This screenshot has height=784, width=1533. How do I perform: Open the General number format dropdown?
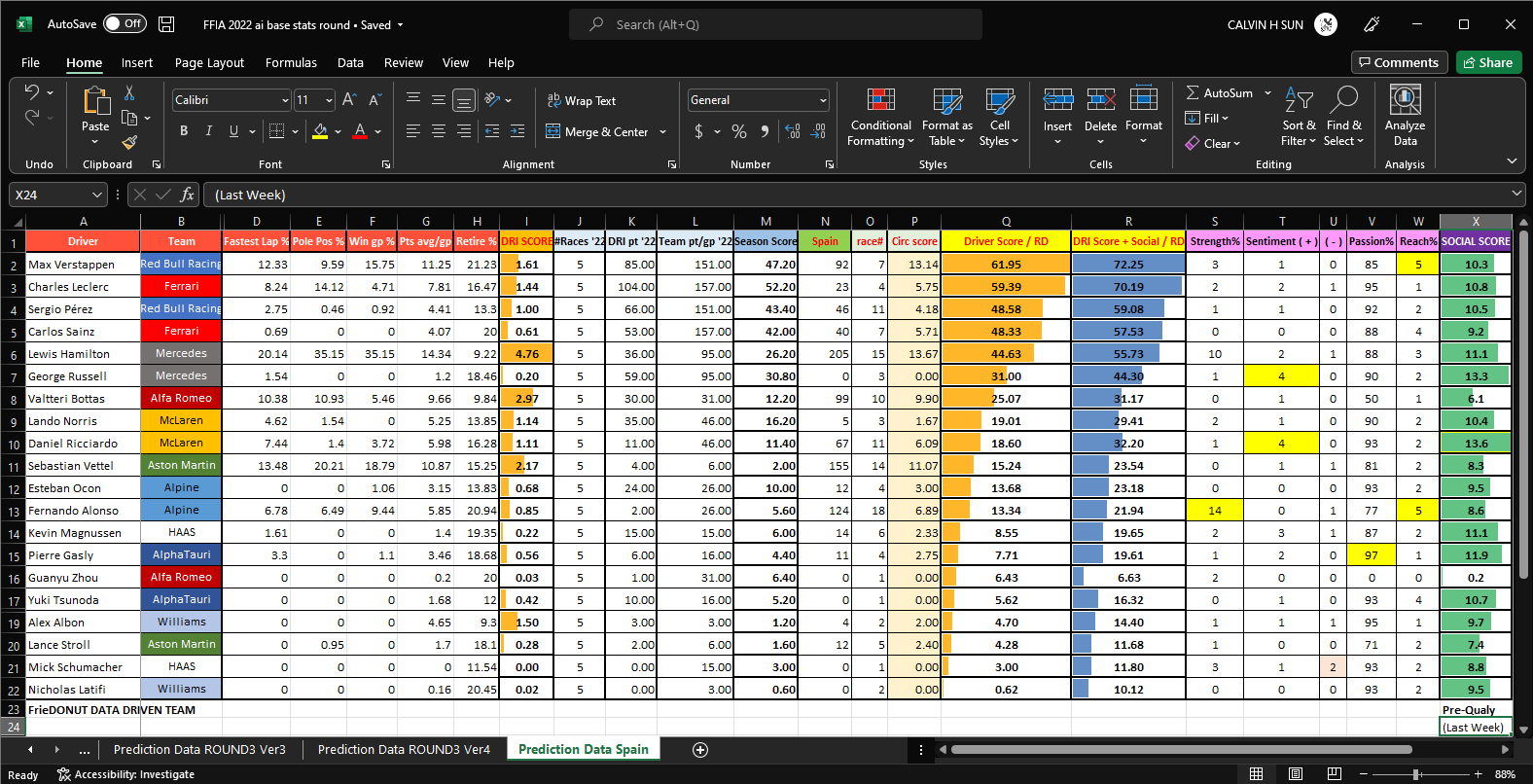823,100
